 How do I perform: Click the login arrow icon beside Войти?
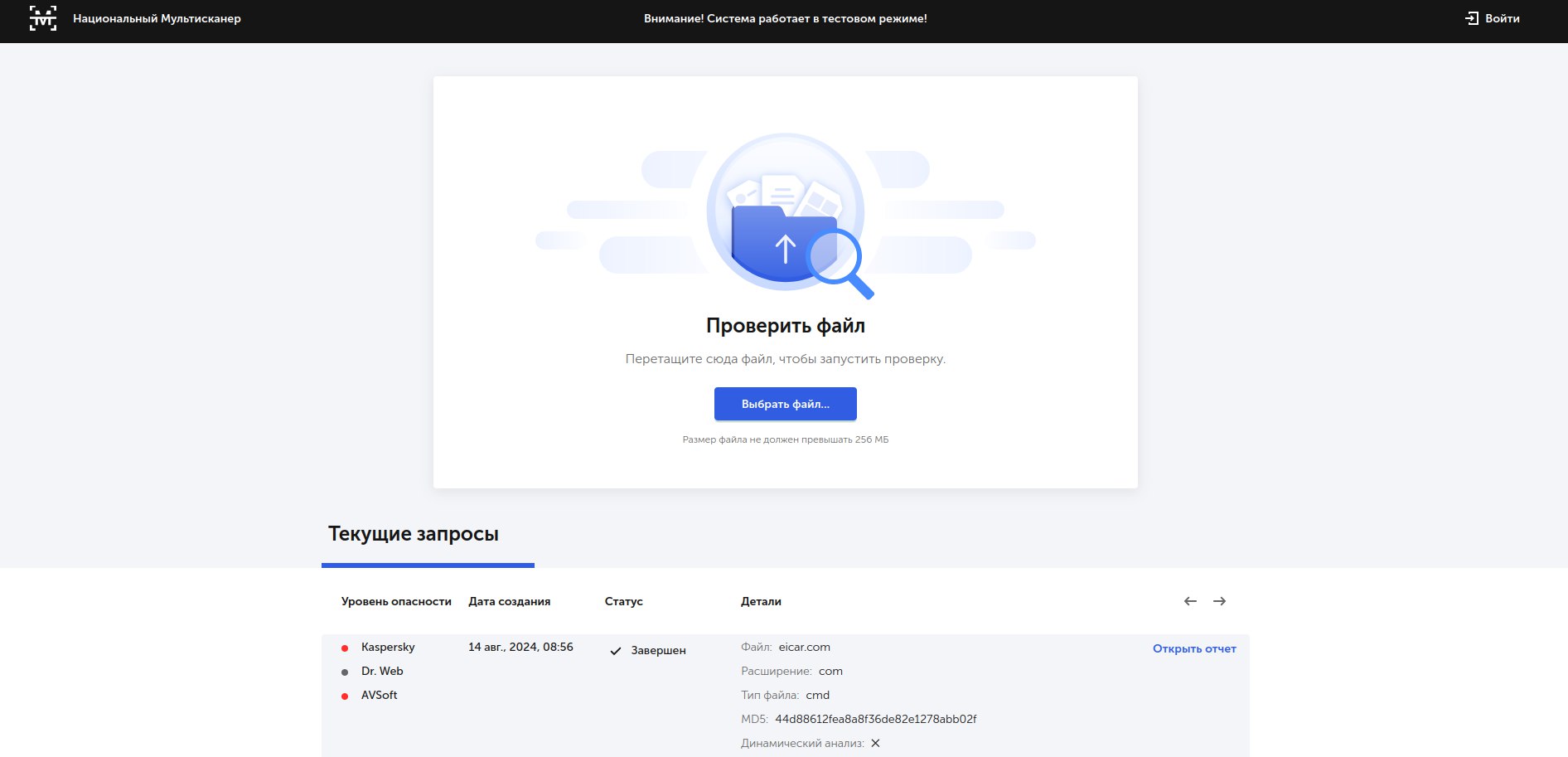(x=1471, y=18)
